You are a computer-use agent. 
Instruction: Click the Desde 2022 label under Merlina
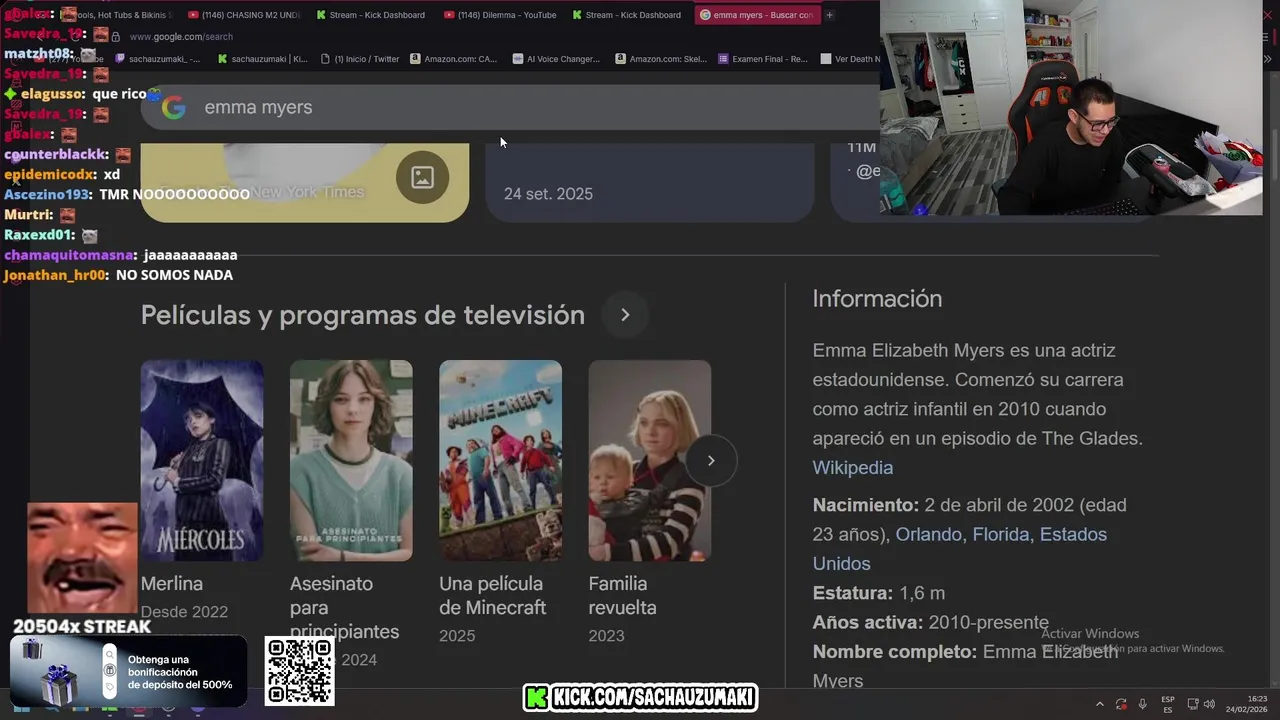pyautogui.click(x=184, y=612)
